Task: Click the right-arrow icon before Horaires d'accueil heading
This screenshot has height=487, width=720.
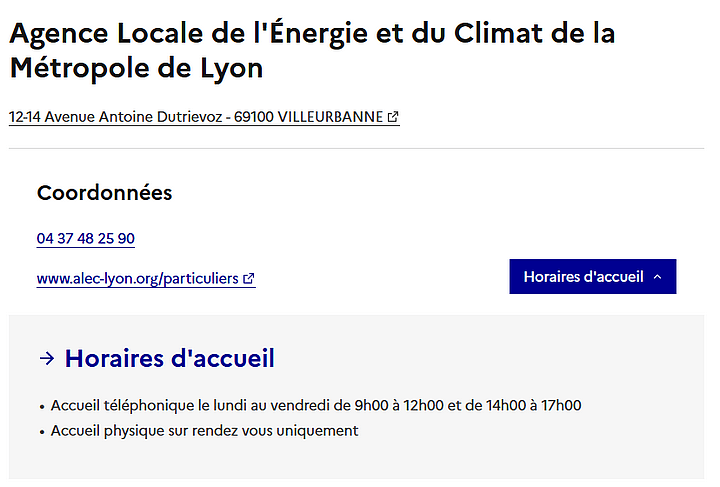Action: (x=47, y=358)
